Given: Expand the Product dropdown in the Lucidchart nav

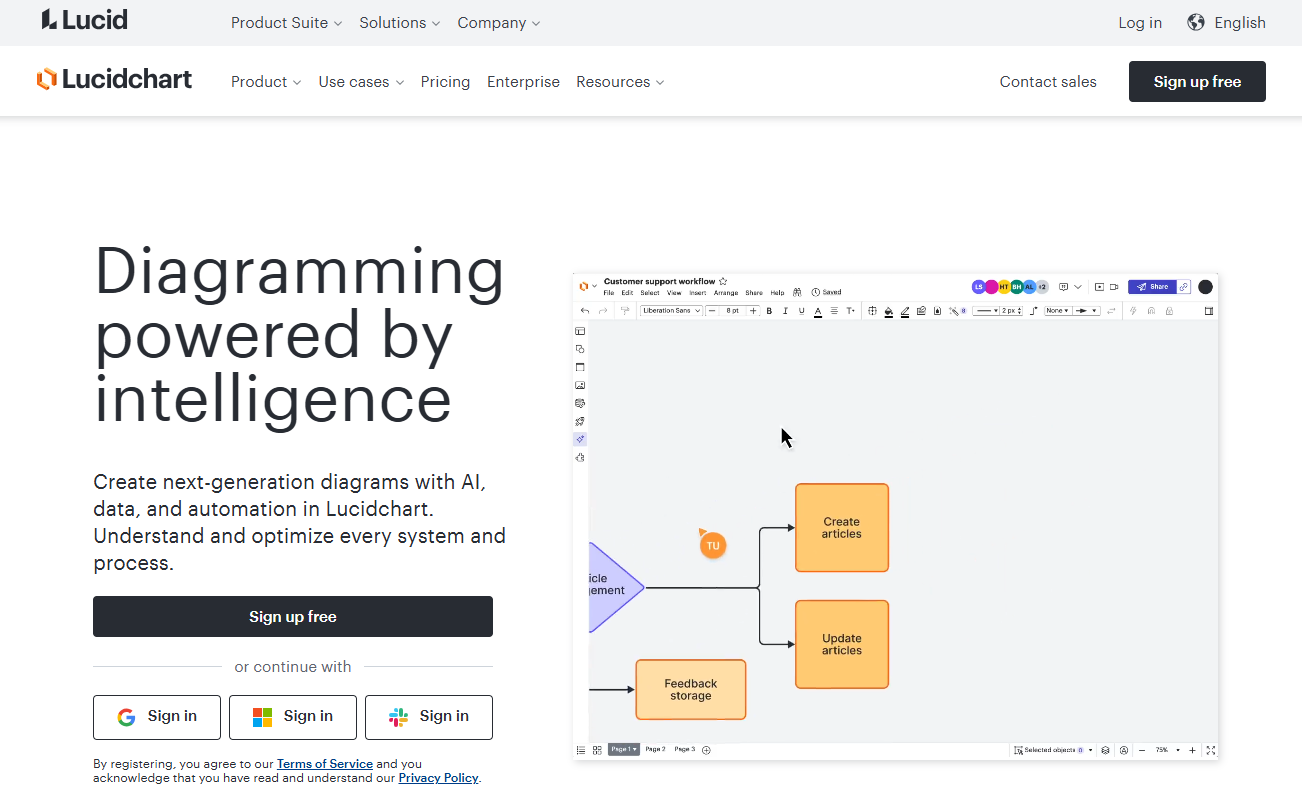Looking at the screenshot, I should (266, 82).
